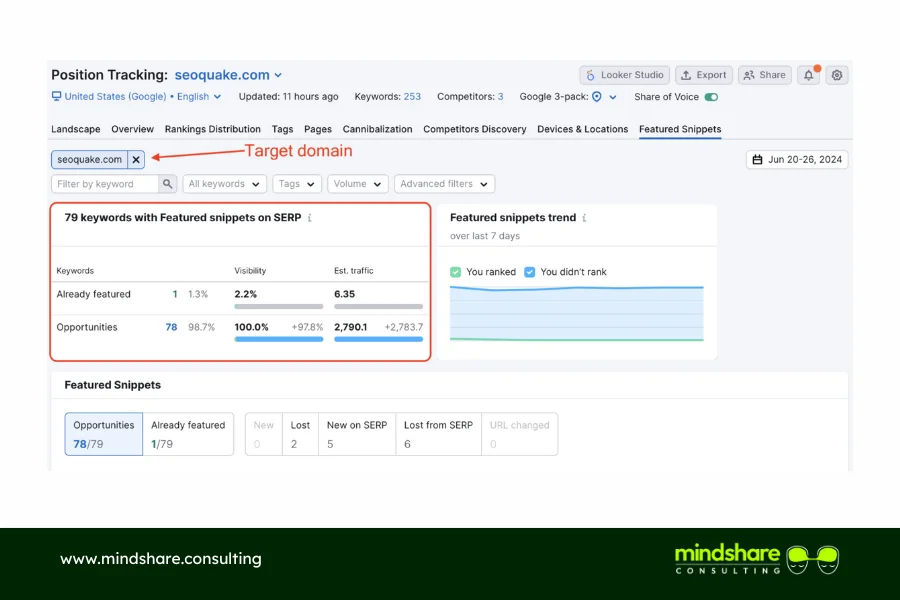Open the Tags filter dropdown
This screenshot has height=600, width=900.
pos(297,184)
